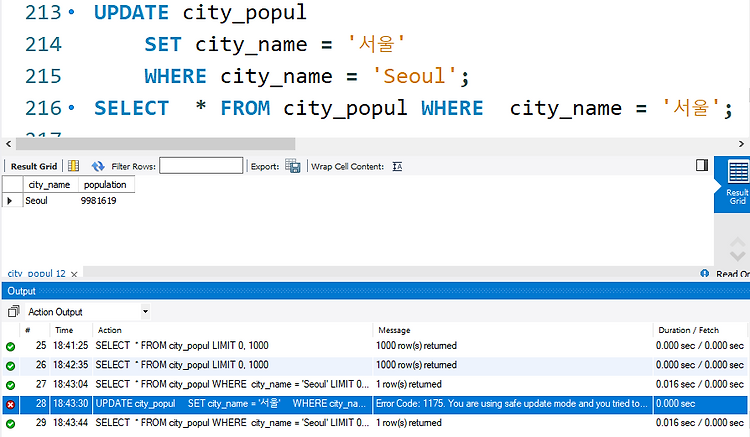Viewport: 750px width, 437px height.
Task: Click the city_name column header
Action: (x=49, y=185)
